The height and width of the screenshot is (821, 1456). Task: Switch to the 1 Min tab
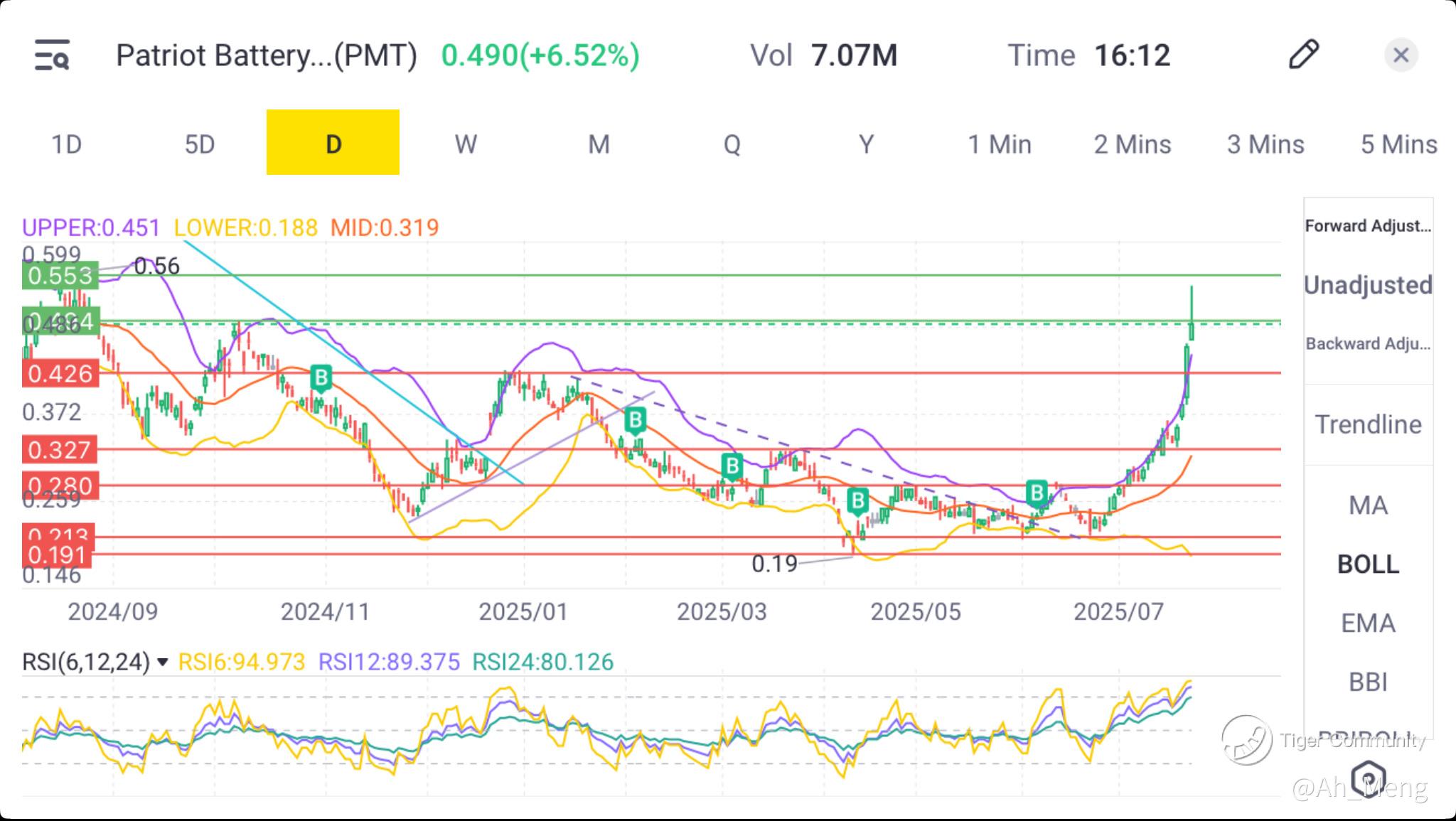click(999, 144)
